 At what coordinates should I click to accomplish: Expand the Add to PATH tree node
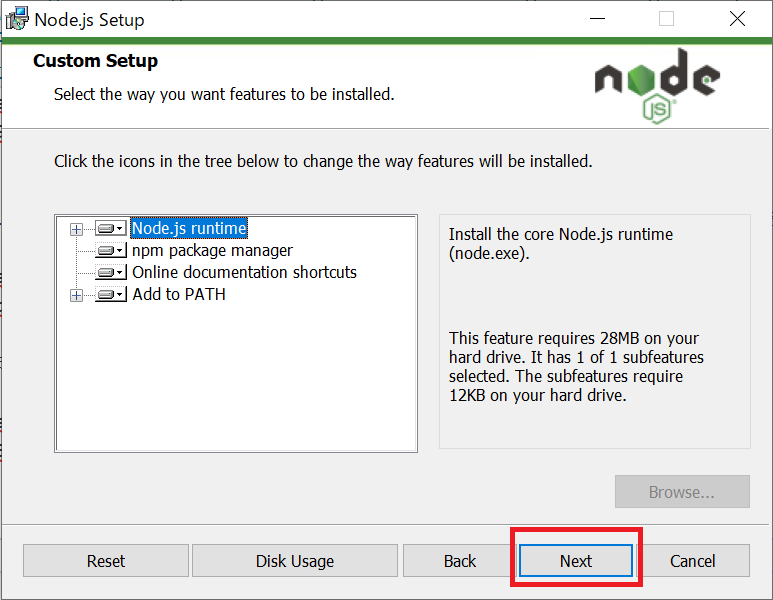[76, 295]
